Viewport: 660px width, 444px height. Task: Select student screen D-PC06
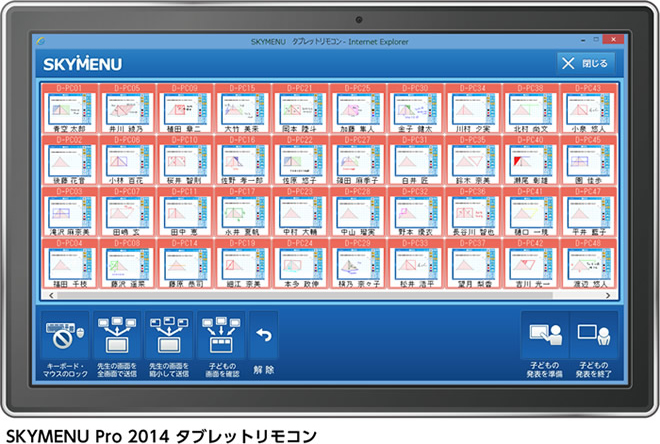(127, 160)
